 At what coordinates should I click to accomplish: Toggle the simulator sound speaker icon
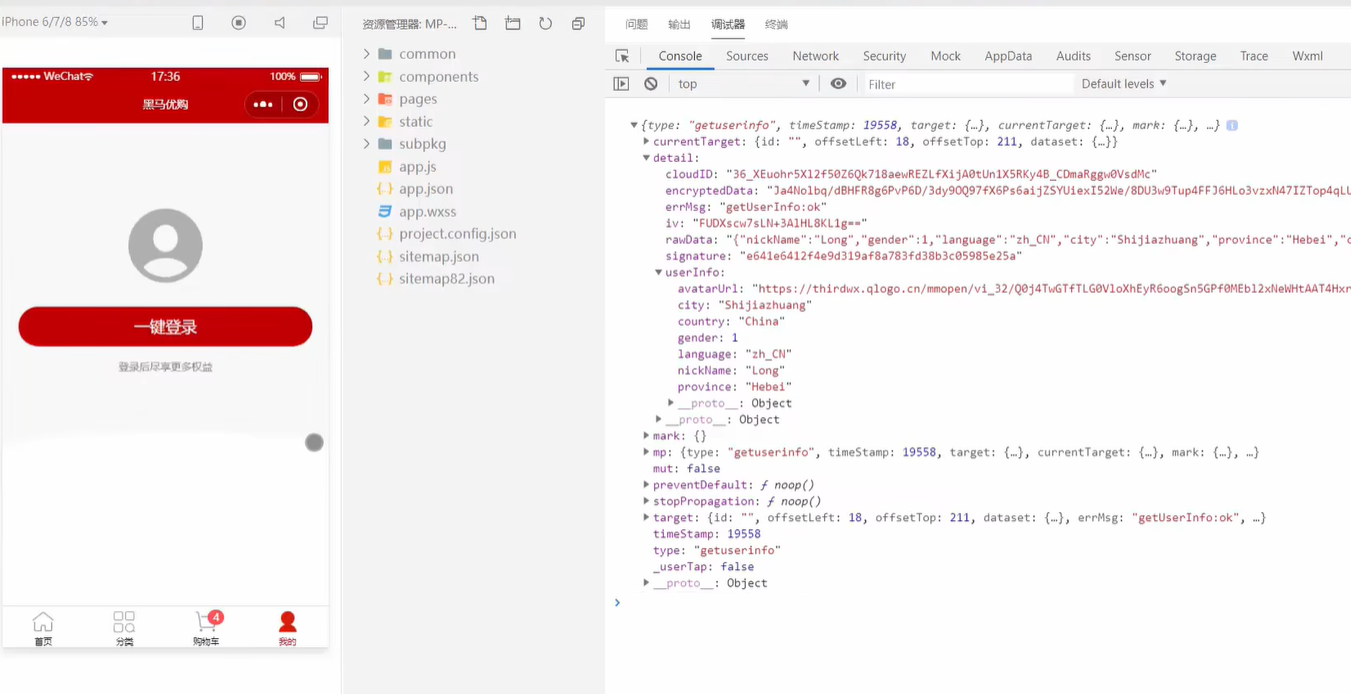click(280, 23)
